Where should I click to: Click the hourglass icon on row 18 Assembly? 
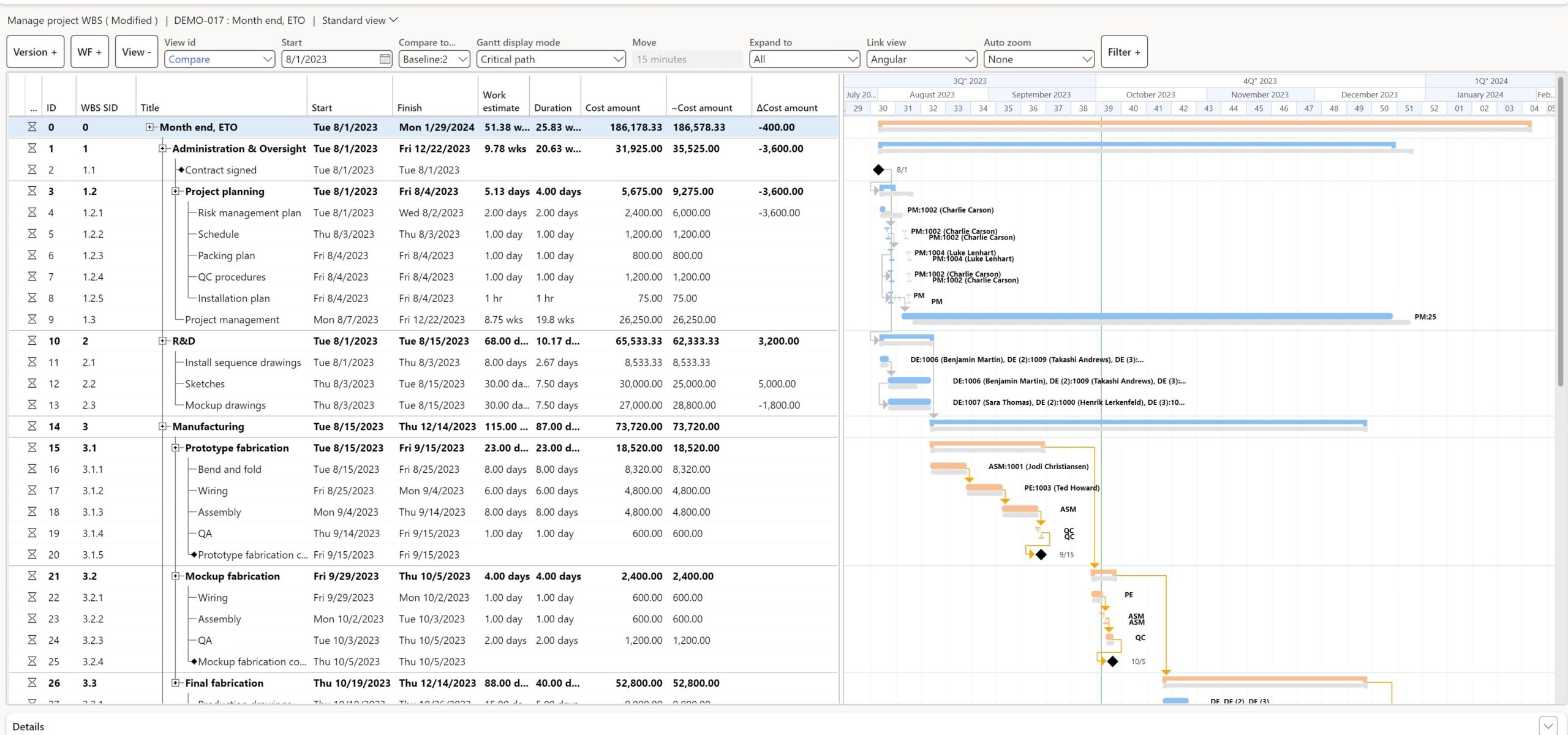click(x=32, y=511)
